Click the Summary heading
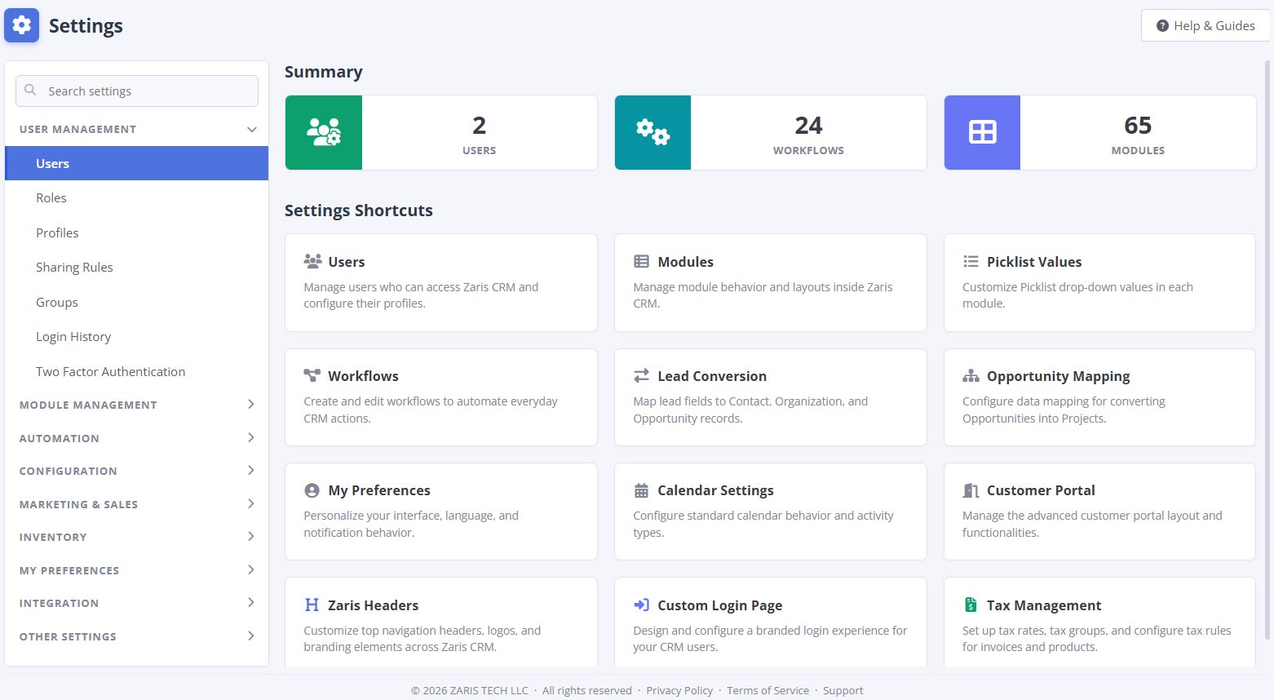Image resolution: width=1274 pixels, height=700 pixels. coord(323,72)
